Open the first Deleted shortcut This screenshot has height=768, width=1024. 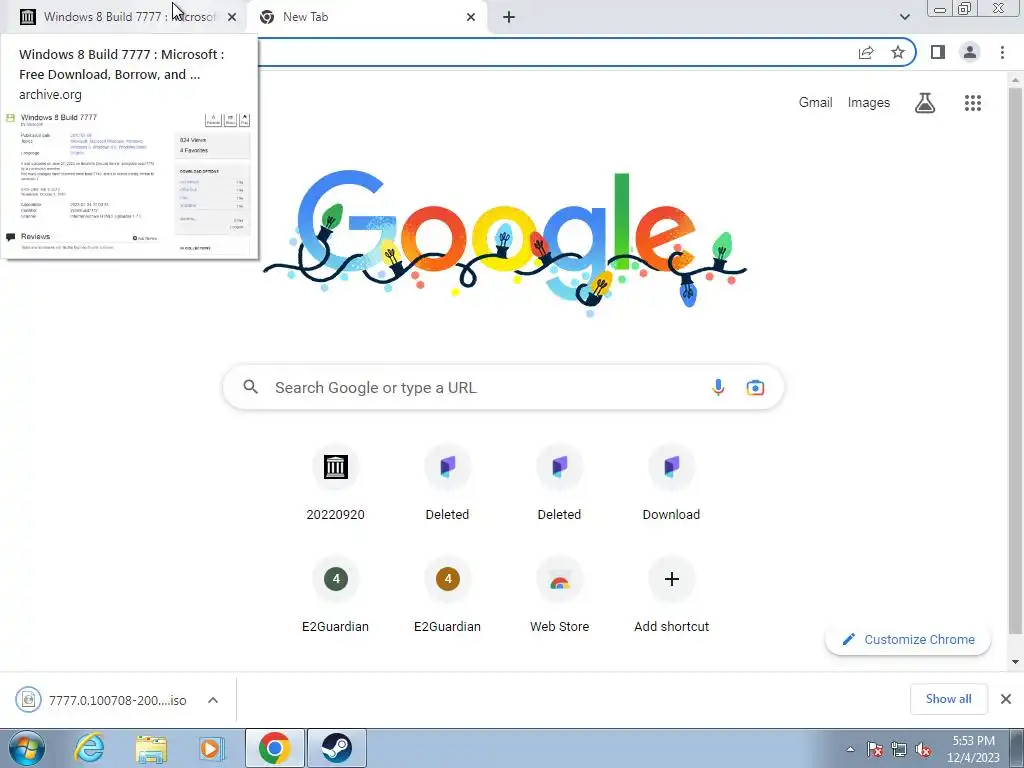pyautogui.click(x=447, y=485)
